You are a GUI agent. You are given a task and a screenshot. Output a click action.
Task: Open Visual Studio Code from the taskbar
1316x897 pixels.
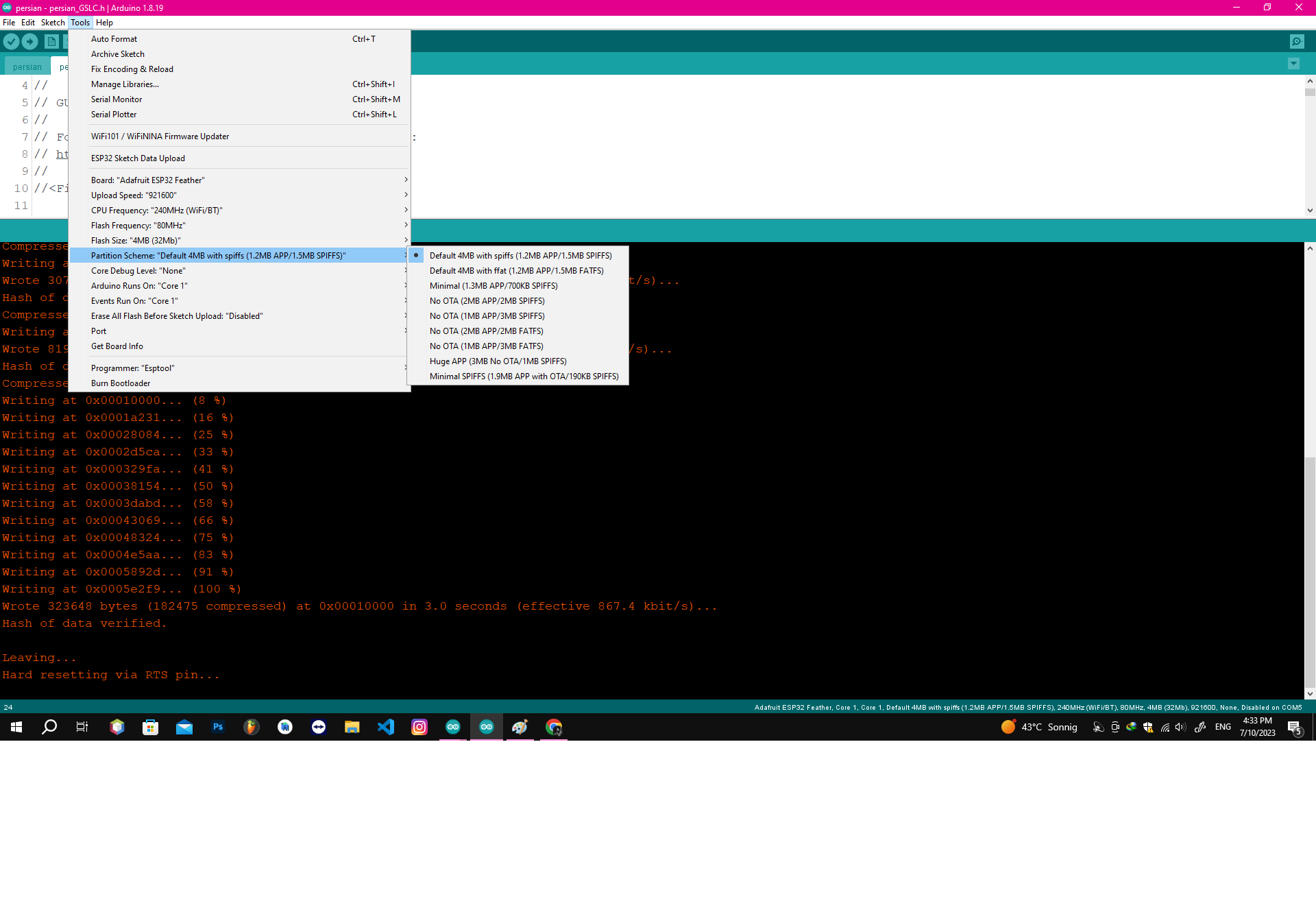click(x=386, y=728)
